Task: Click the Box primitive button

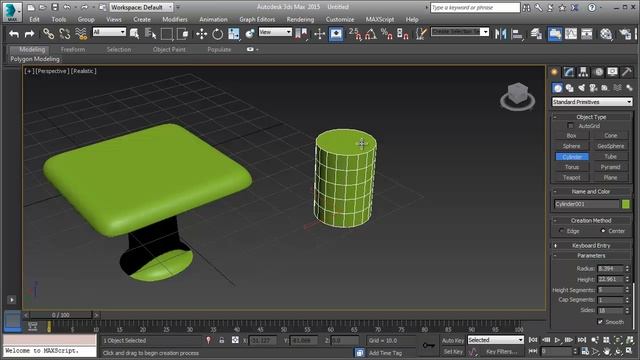Action: pos(571,136)
